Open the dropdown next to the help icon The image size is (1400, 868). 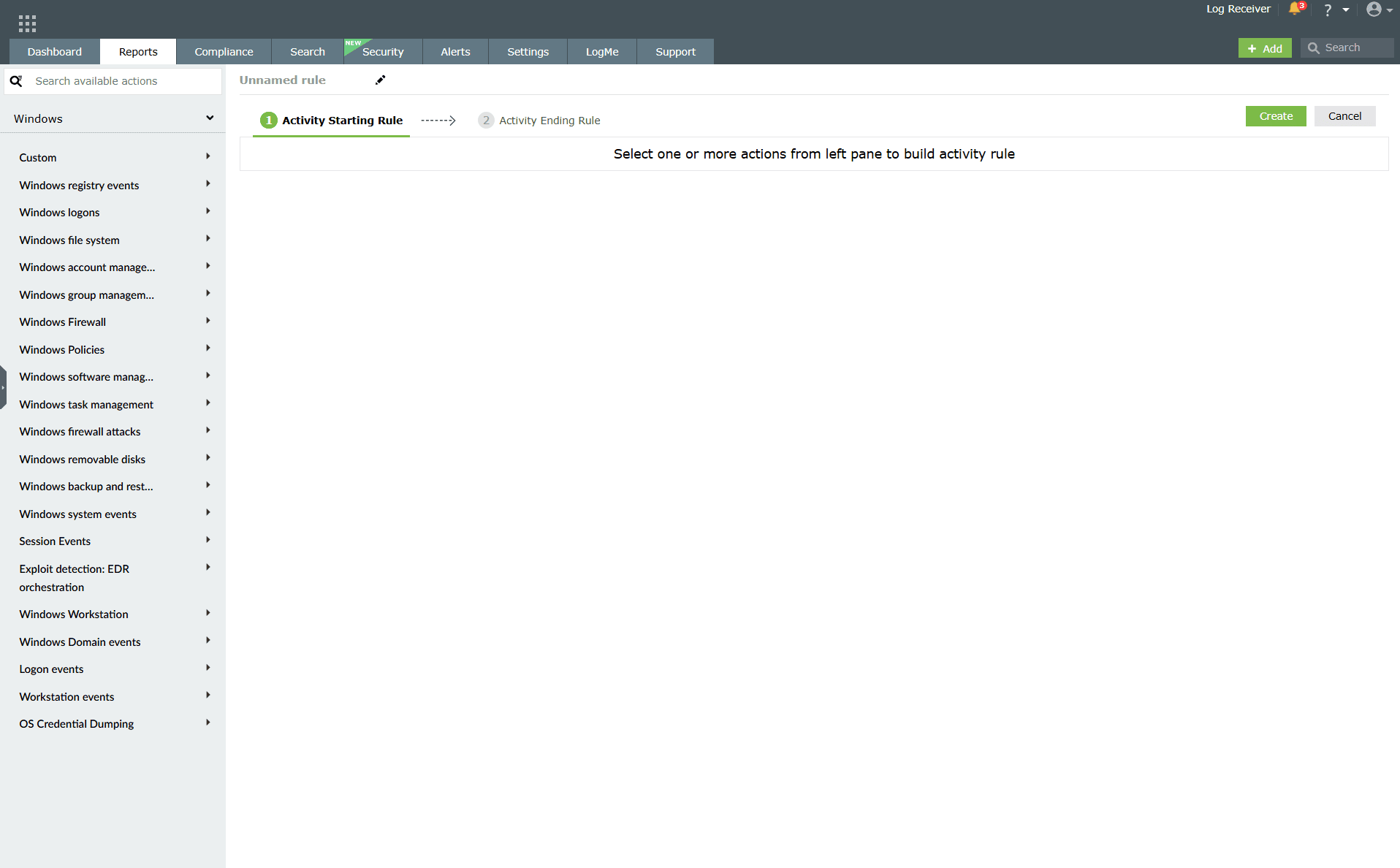[1347, 10]
